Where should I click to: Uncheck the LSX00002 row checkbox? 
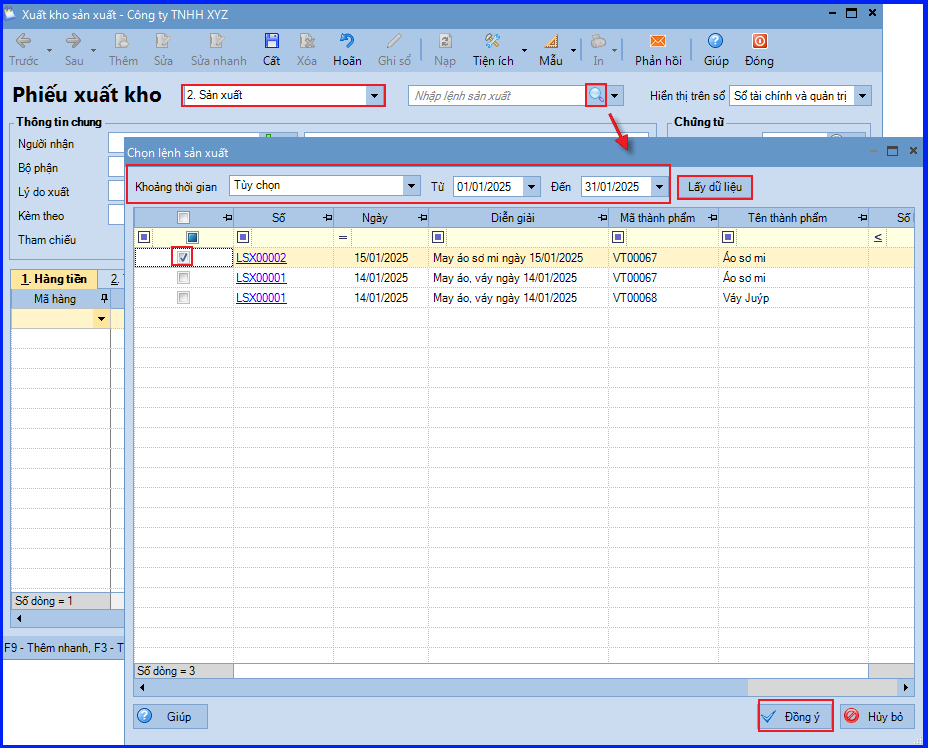pos(183,257)
